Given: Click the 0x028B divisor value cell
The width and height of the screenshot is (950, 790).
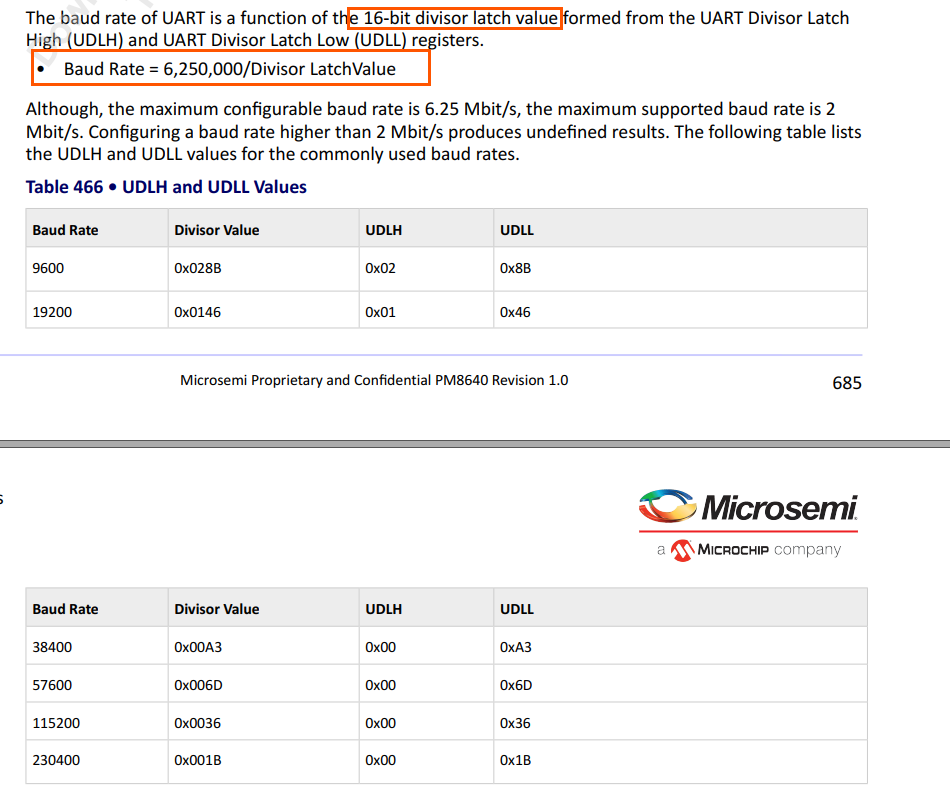Looking at the screenshot, I should (264, 268).
